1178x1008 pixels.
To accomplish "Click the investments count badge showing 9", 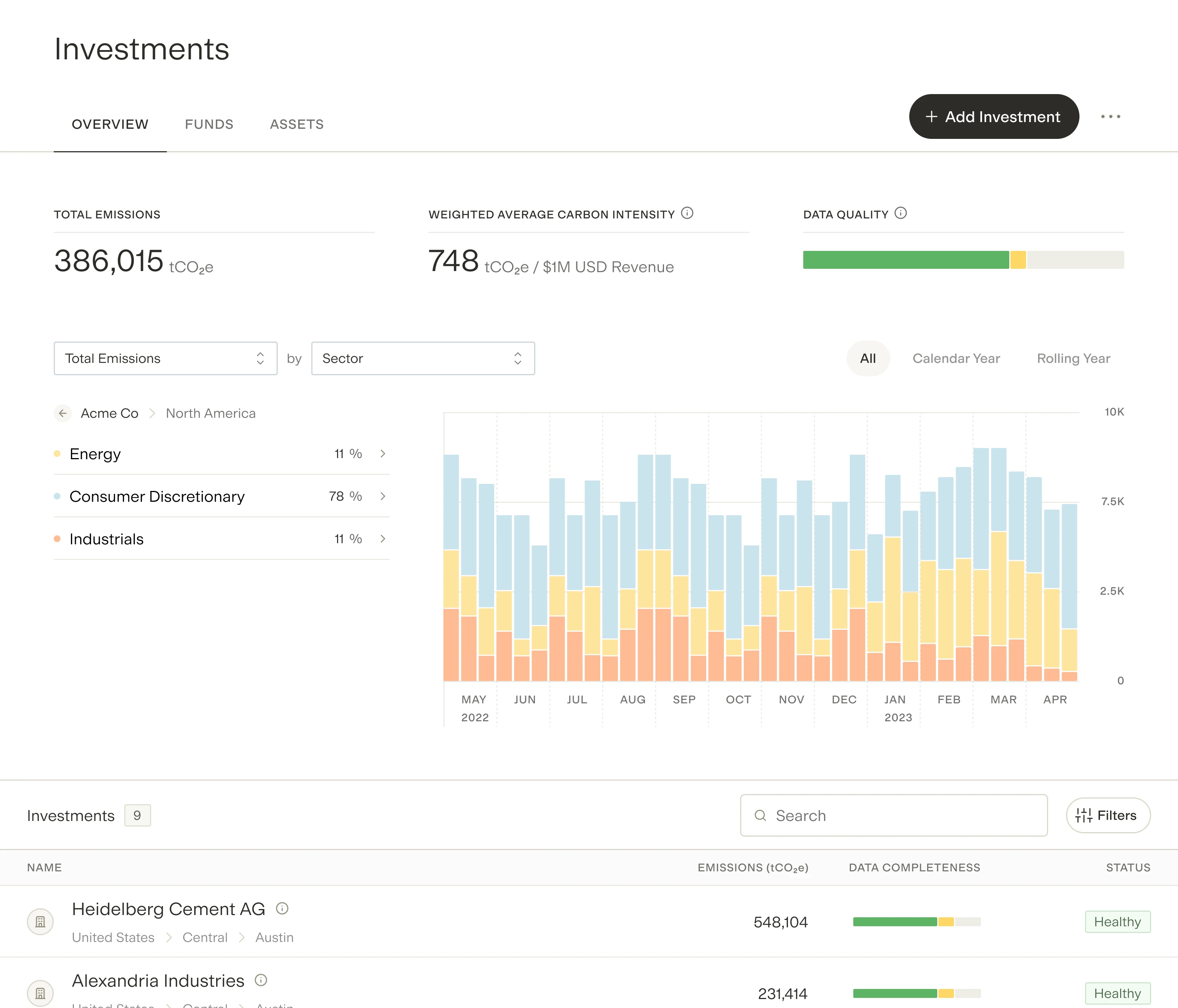I will click(138, 815).
